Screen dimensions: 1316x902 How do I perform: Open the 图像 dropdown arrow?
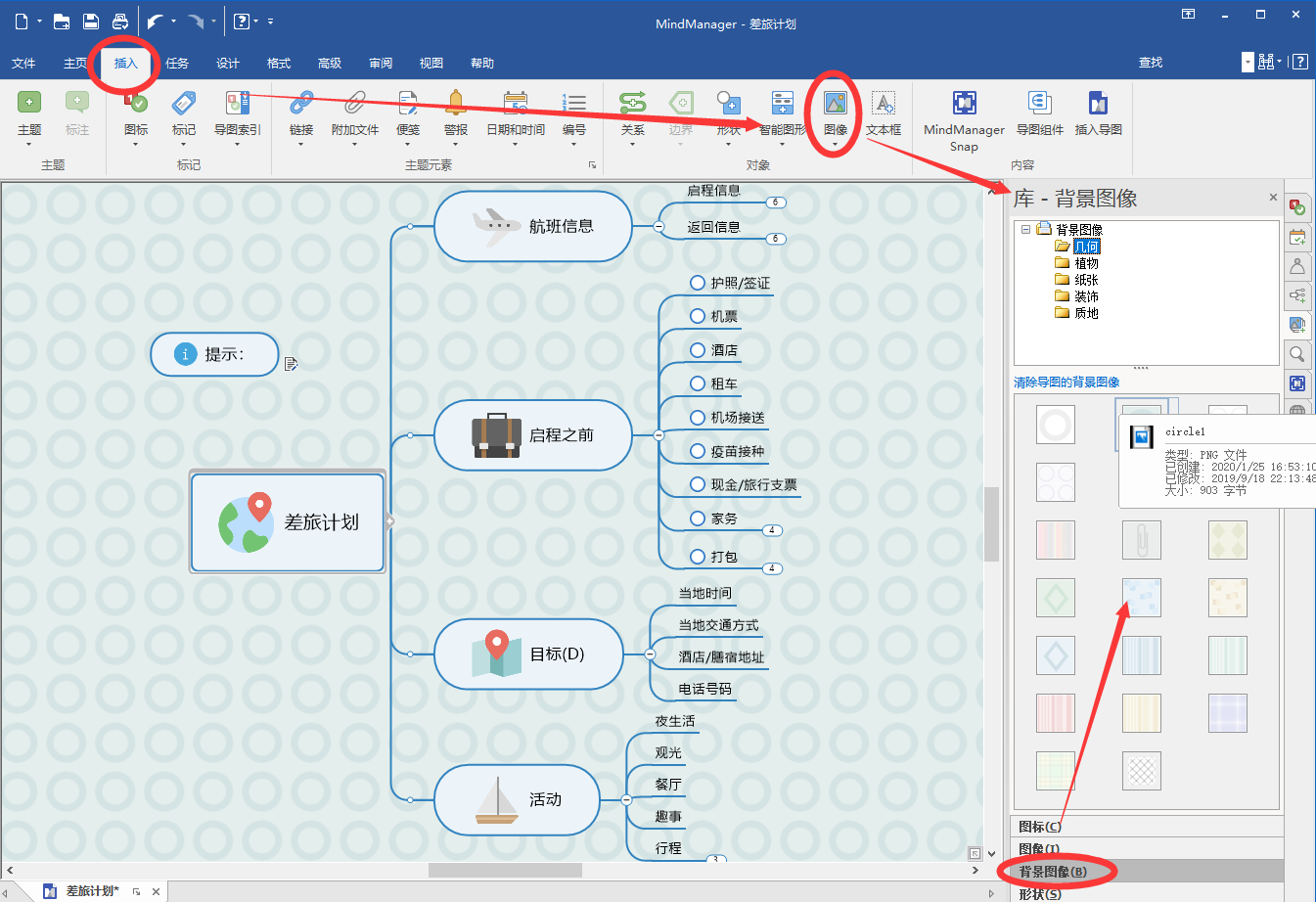pos(835,145)
